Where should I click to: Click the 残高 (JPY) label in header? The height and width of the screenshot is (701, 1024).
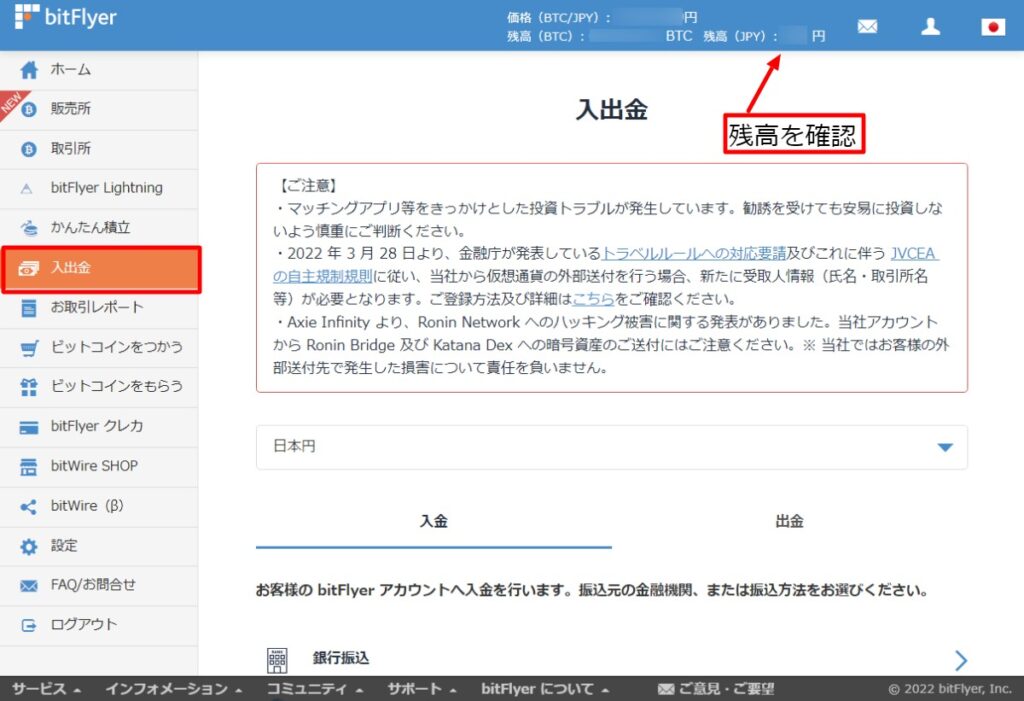coord(741,37)
